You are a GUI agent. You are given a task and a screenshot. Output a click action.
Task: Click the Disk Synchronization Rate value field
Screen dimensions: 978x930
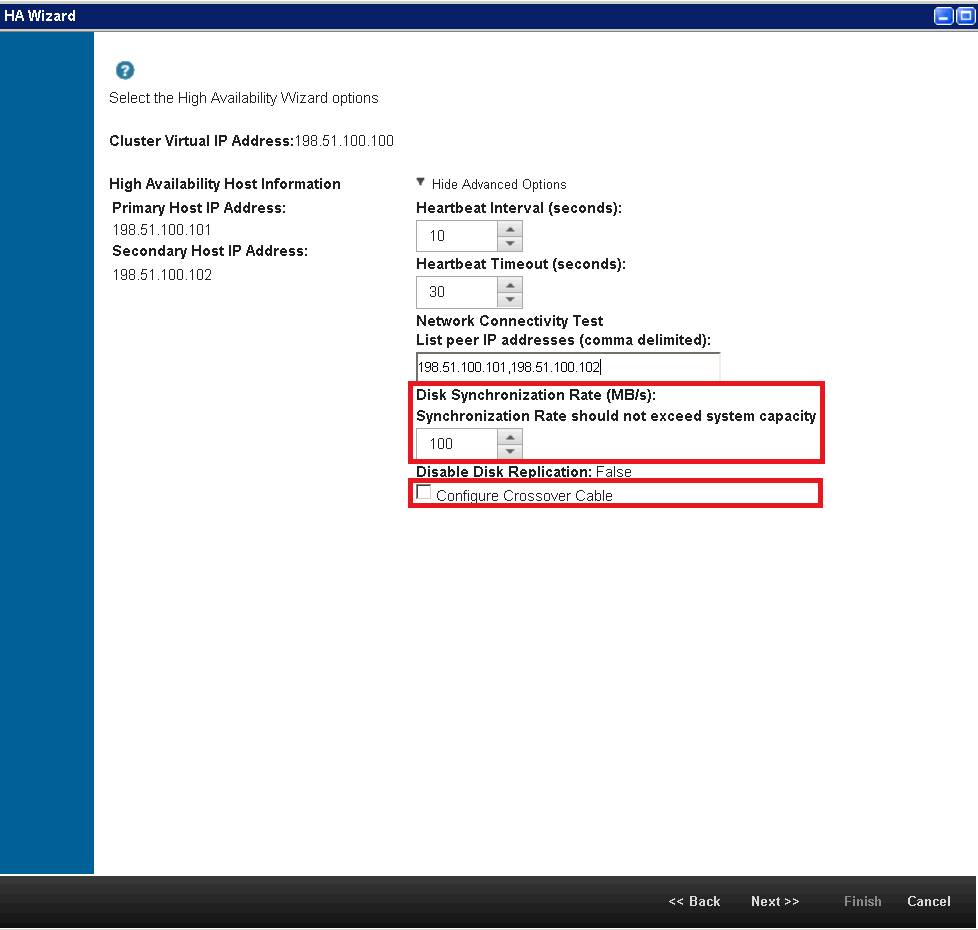(457, 443)
